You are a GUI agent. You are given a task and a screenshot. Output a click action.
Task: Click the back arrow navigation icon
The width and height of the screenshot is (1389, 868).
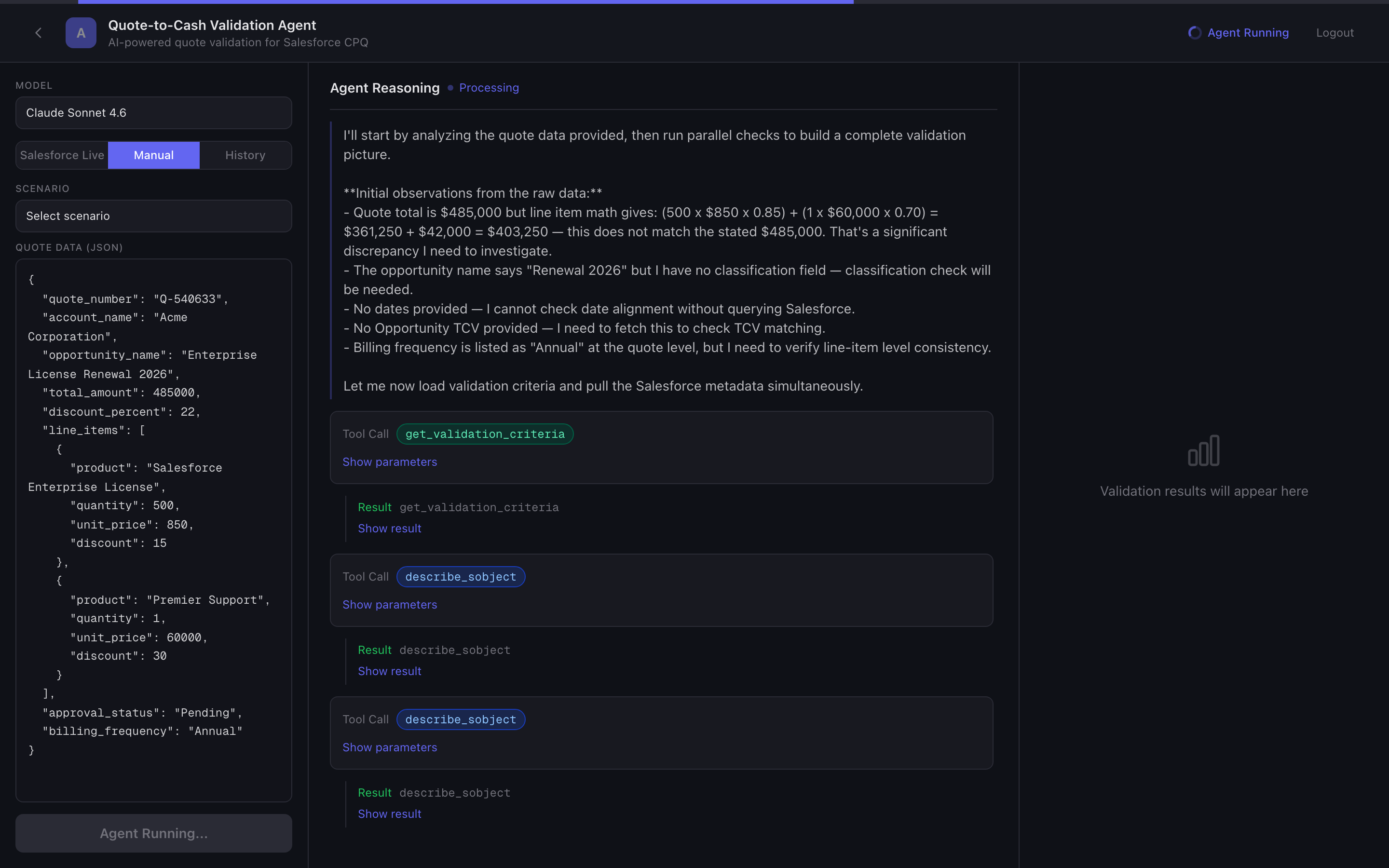pos(38,33)
